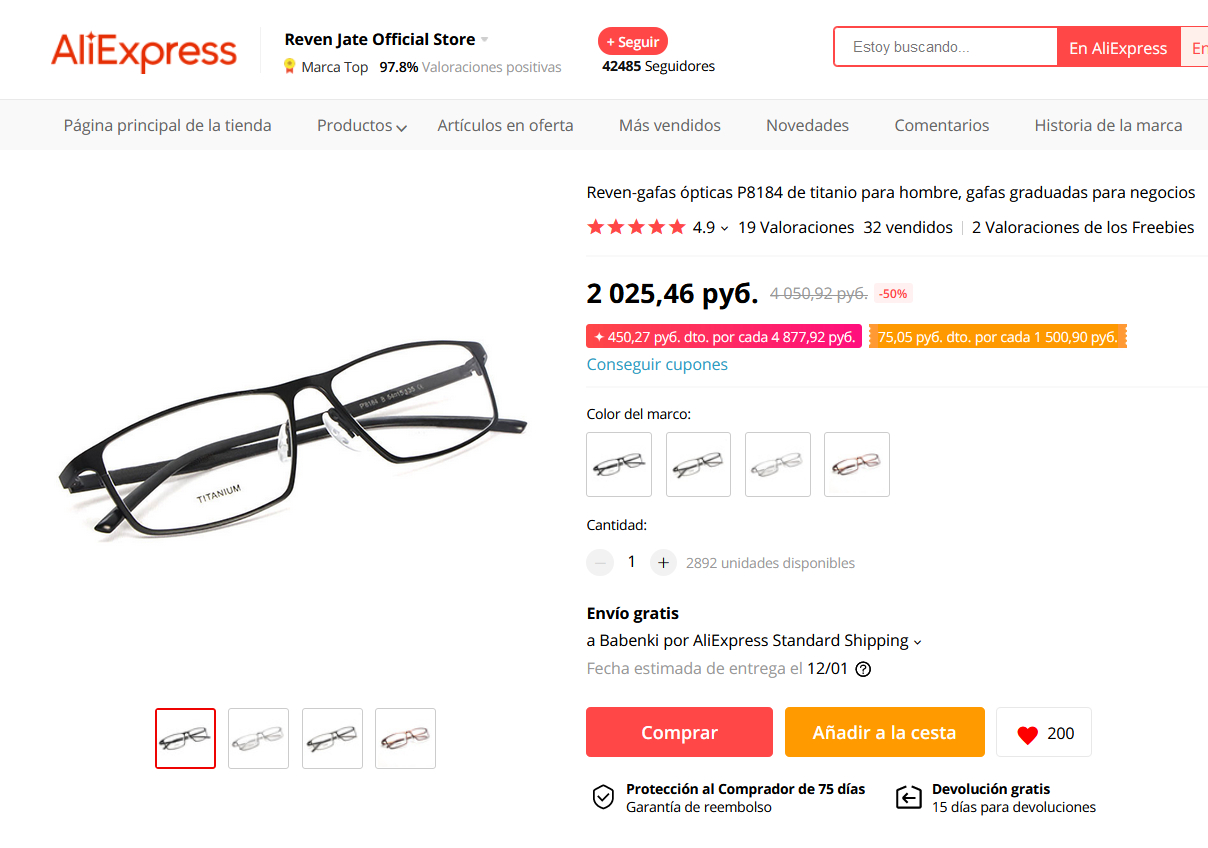Expand the Reven Jate Official Store dropdown
This screenshot has height=848, width=1208.
(485, 40)
